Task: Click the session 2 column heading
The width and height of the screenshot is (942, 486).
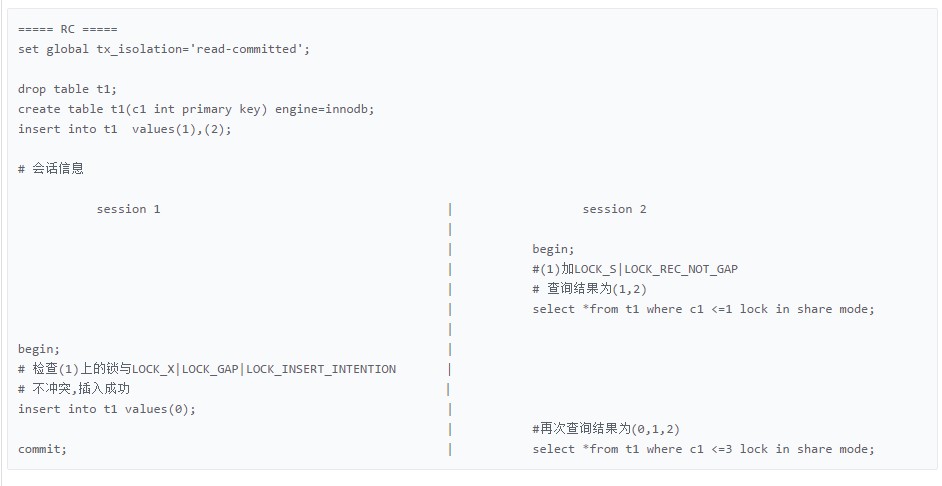Action: [614, 209]
